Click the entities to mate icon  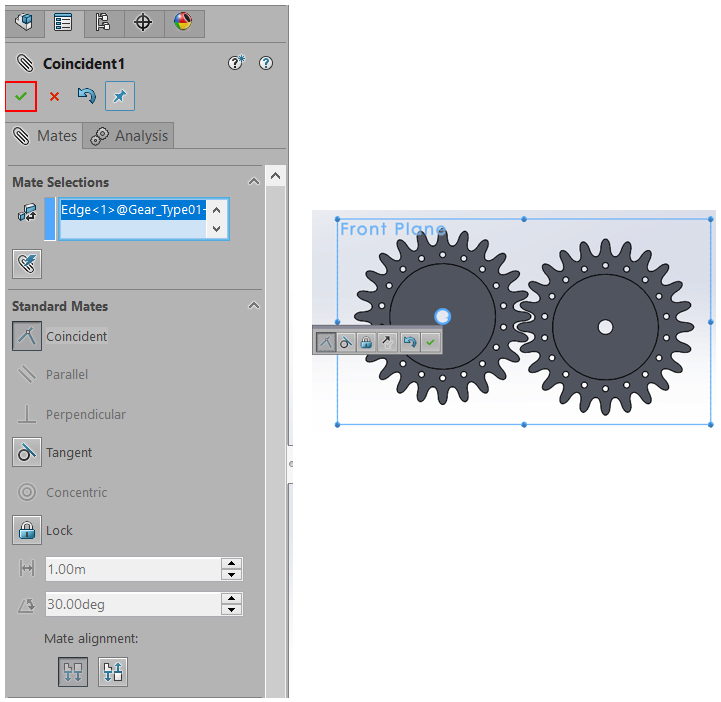27,213
